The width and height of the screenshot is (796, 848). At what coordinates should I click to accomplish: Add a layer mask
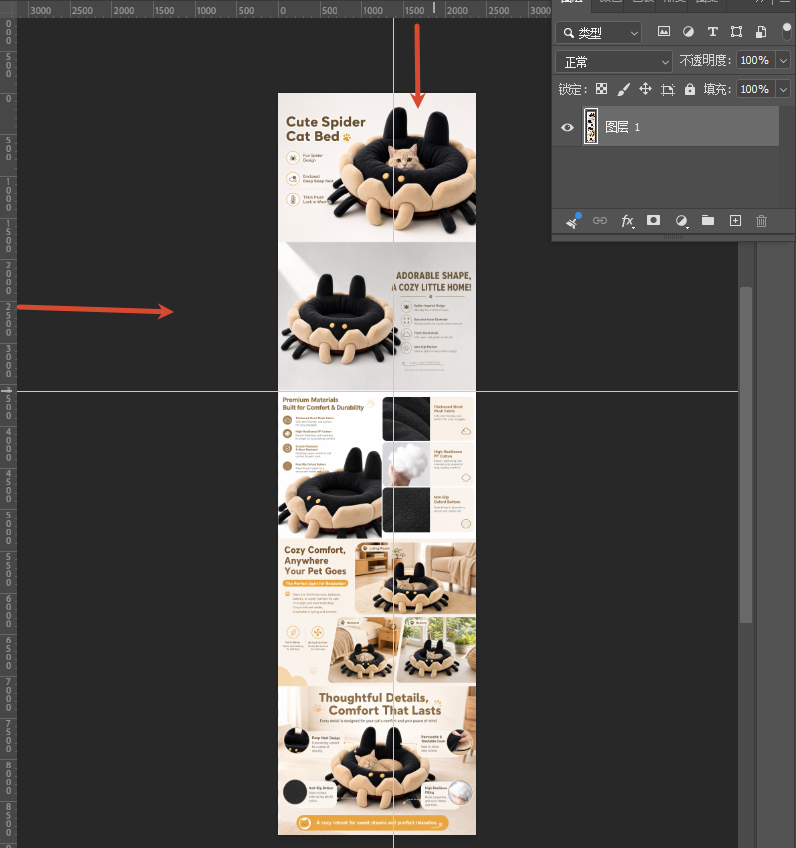coord(653,220)
